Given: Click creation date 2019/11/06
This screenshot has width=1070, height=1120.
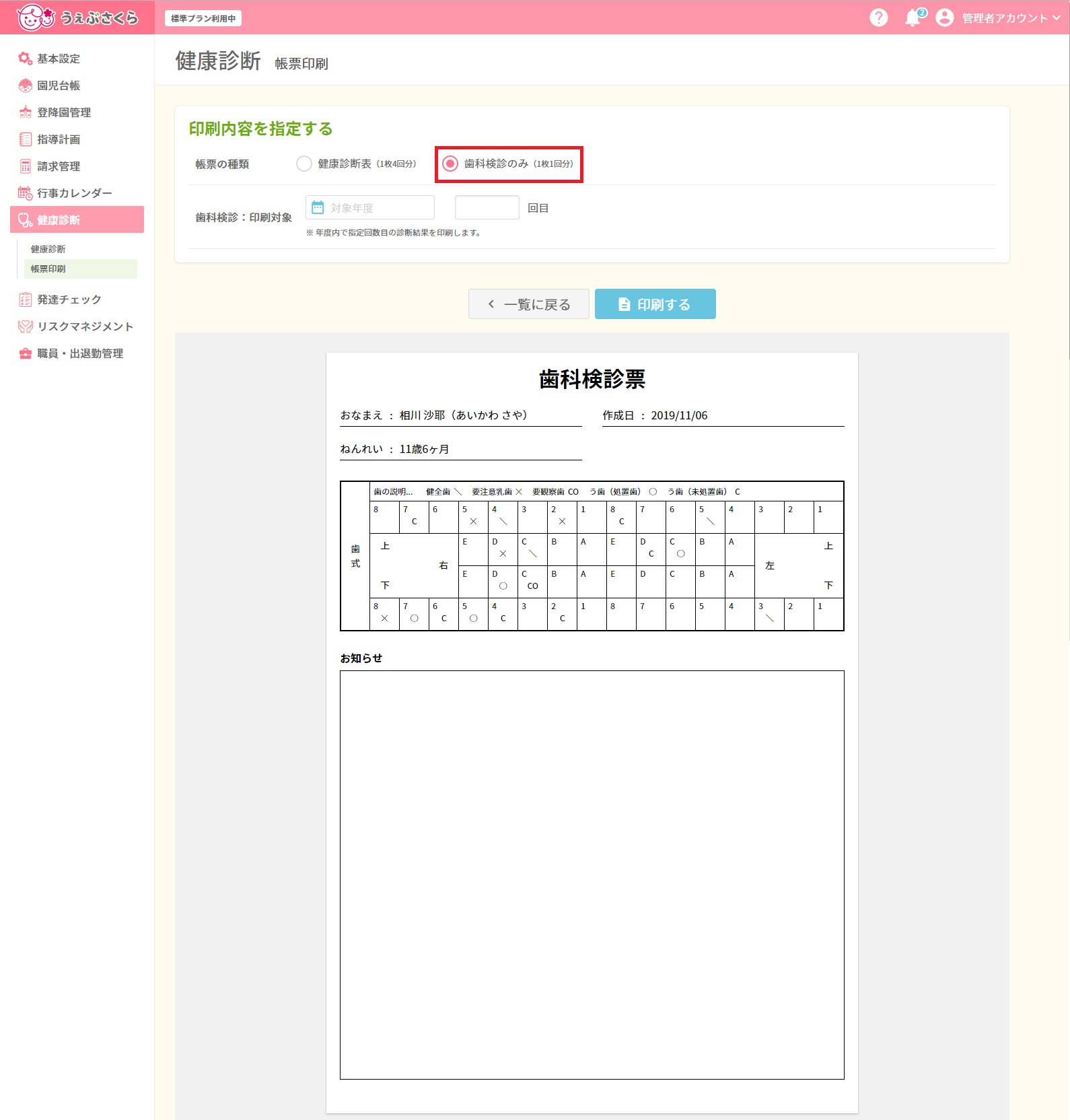Looking at the screenshot, I should pyautogui.click(x=679, y=415).
